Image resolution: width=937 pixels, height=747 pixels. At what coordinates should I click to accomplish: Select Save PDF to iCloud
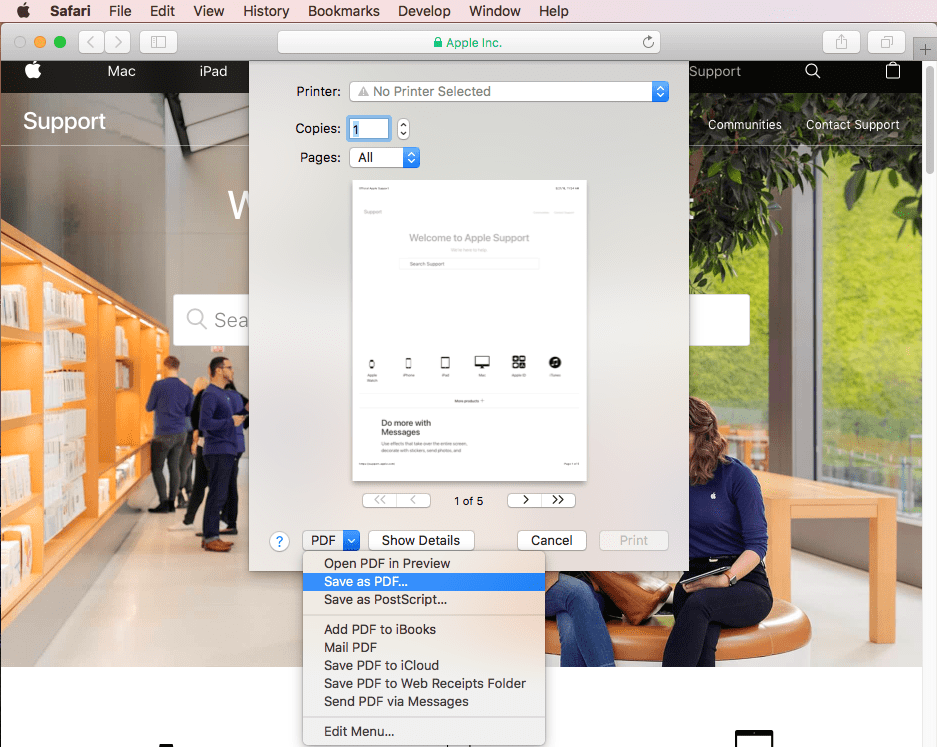click(x=424, y=665)
